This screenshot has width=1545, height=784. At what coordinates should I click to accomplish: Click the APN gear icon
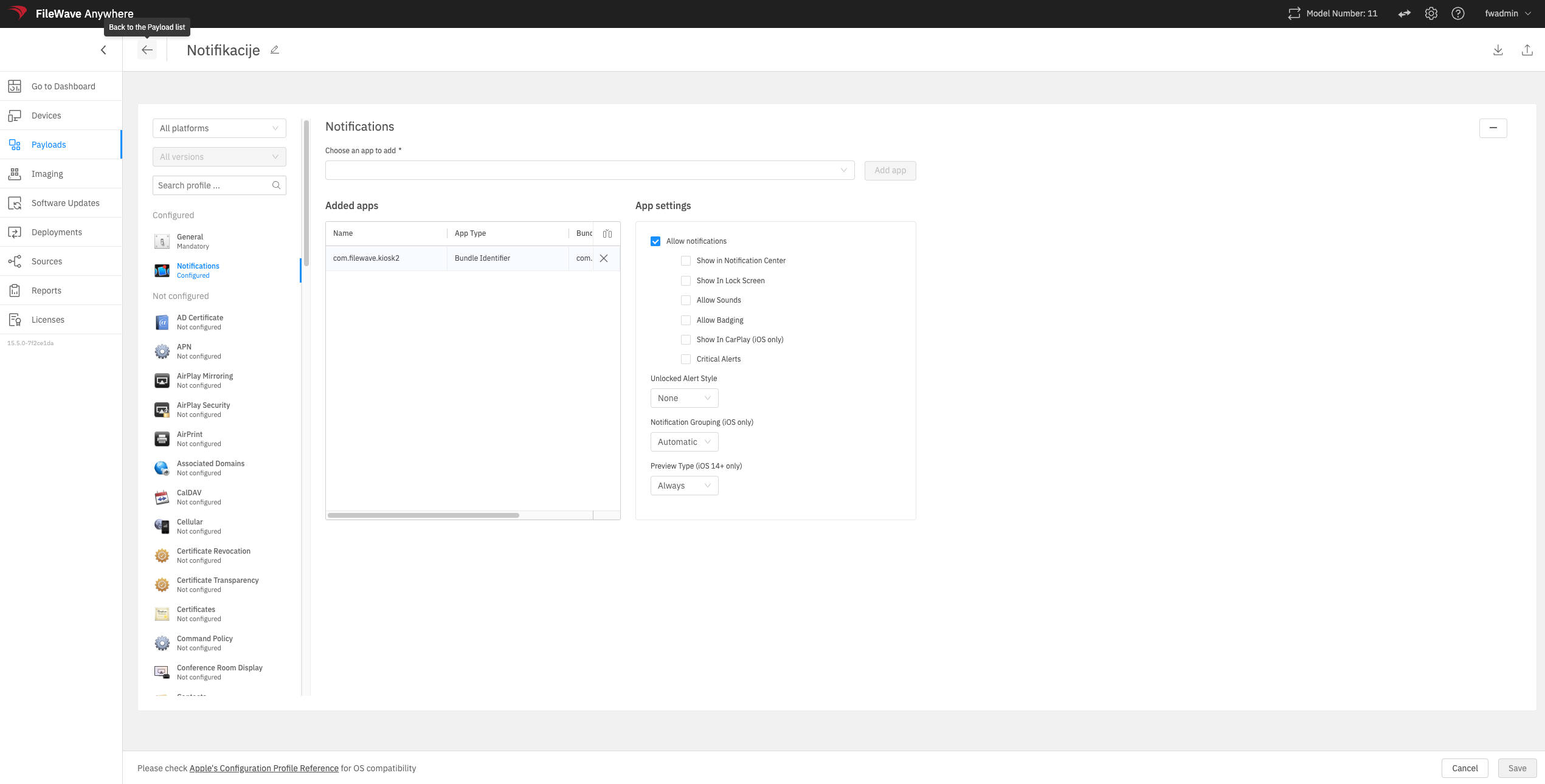click(x=162, y=351)
